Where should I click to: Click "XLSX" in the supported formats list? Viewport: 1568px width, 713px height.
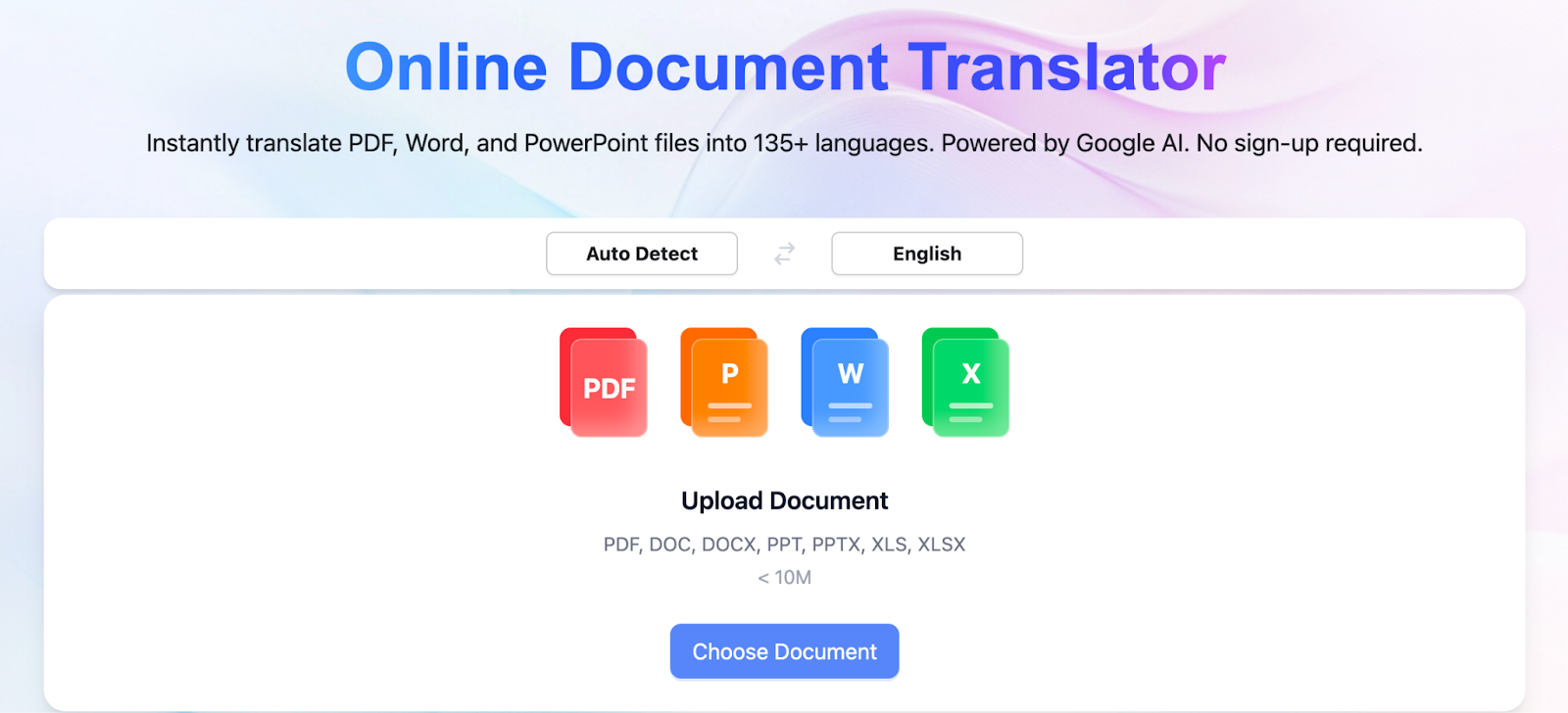point(942,545)
